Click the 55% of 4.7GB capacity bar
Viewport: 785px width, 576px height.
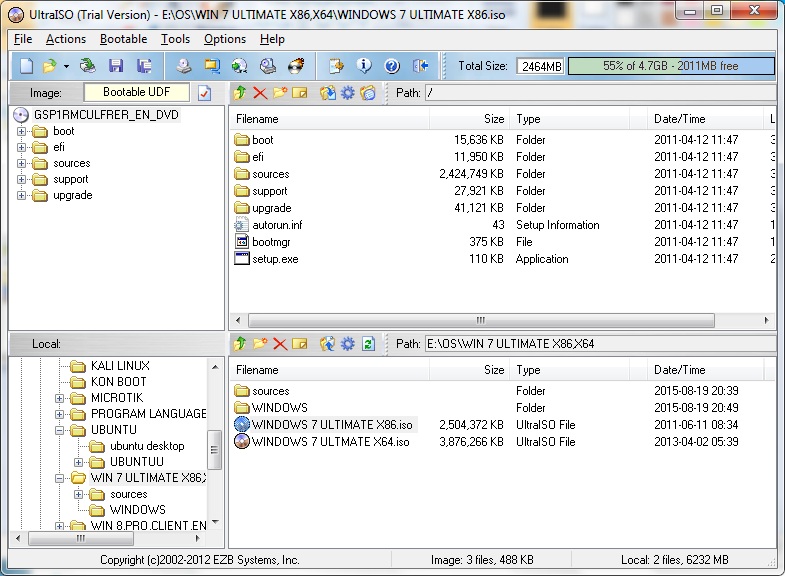pos(671,66)
